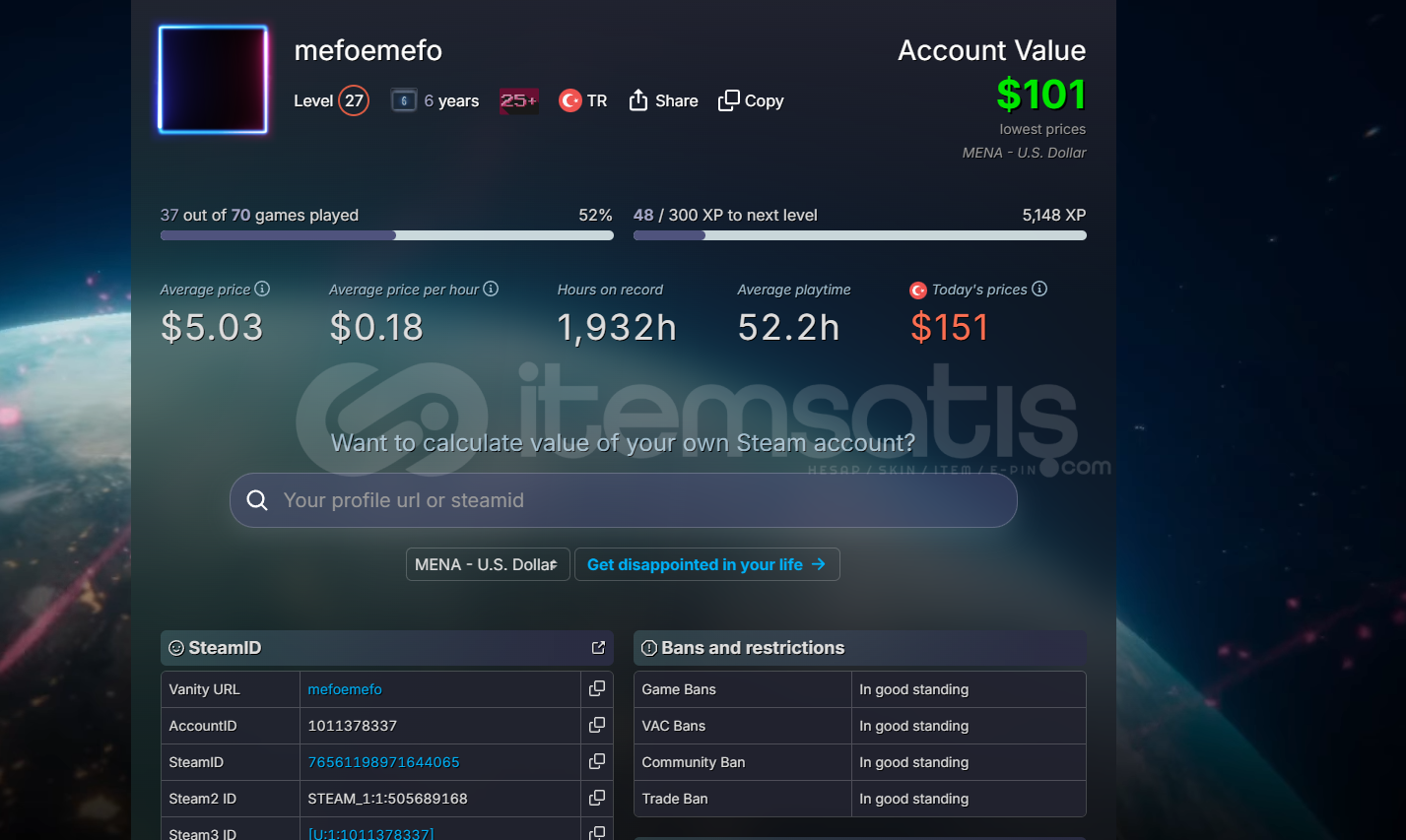Click the Bans and restrictions header
This screenshot has width=1406, height=840.
click(860, 648)
